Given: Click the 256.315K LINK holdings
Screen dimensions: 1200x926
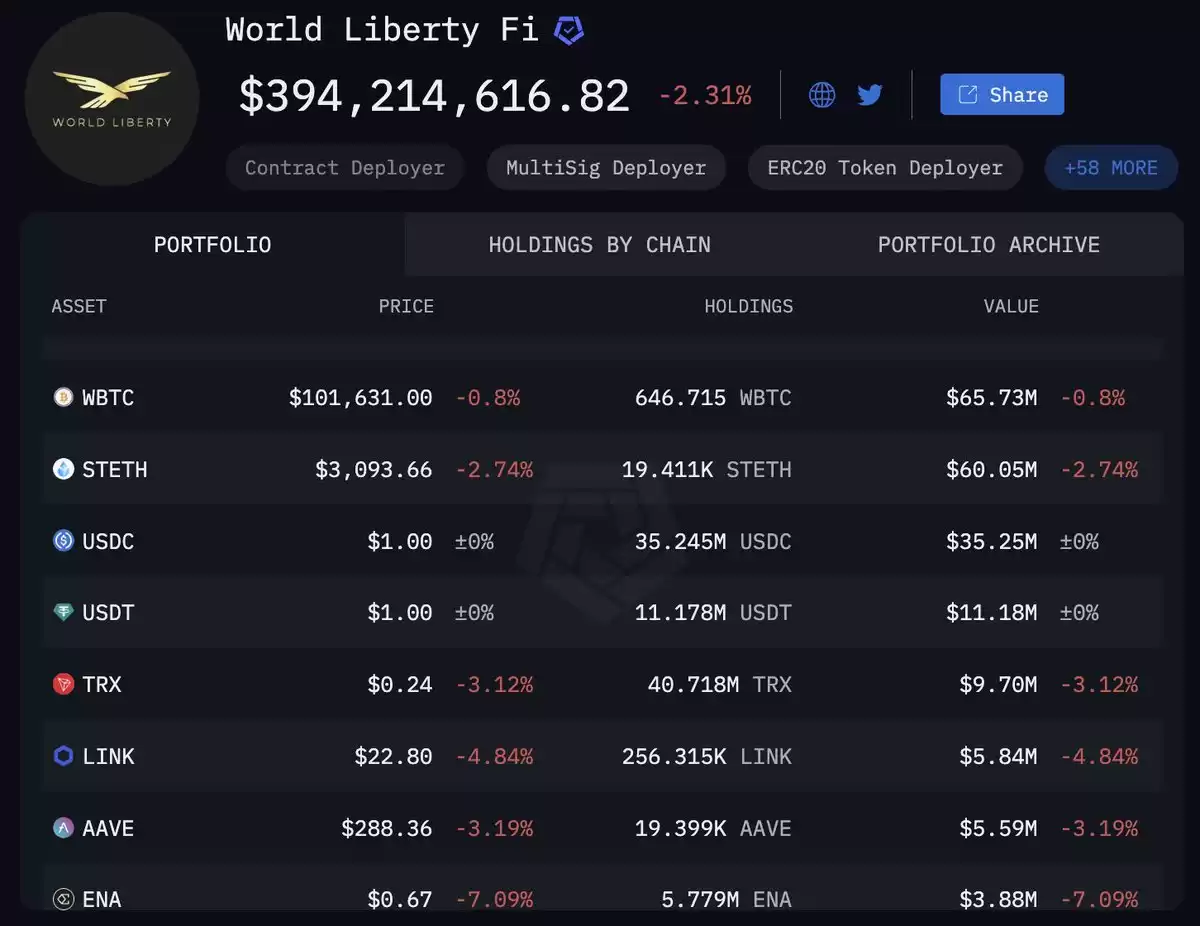Looking at the screenshot, I should coord(707,756).
